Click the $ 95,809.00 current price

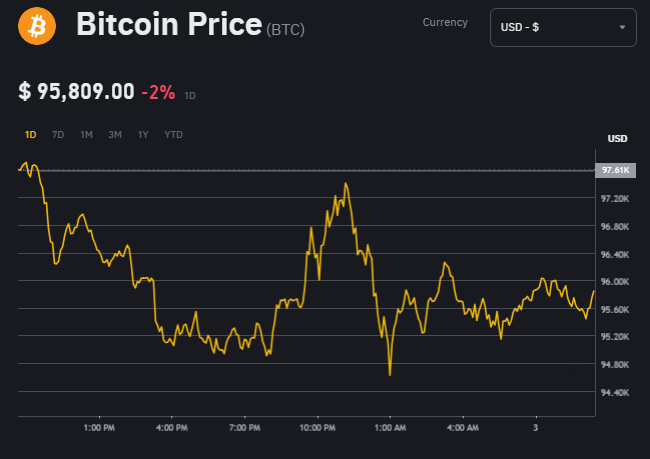click(x=76, y=92)
